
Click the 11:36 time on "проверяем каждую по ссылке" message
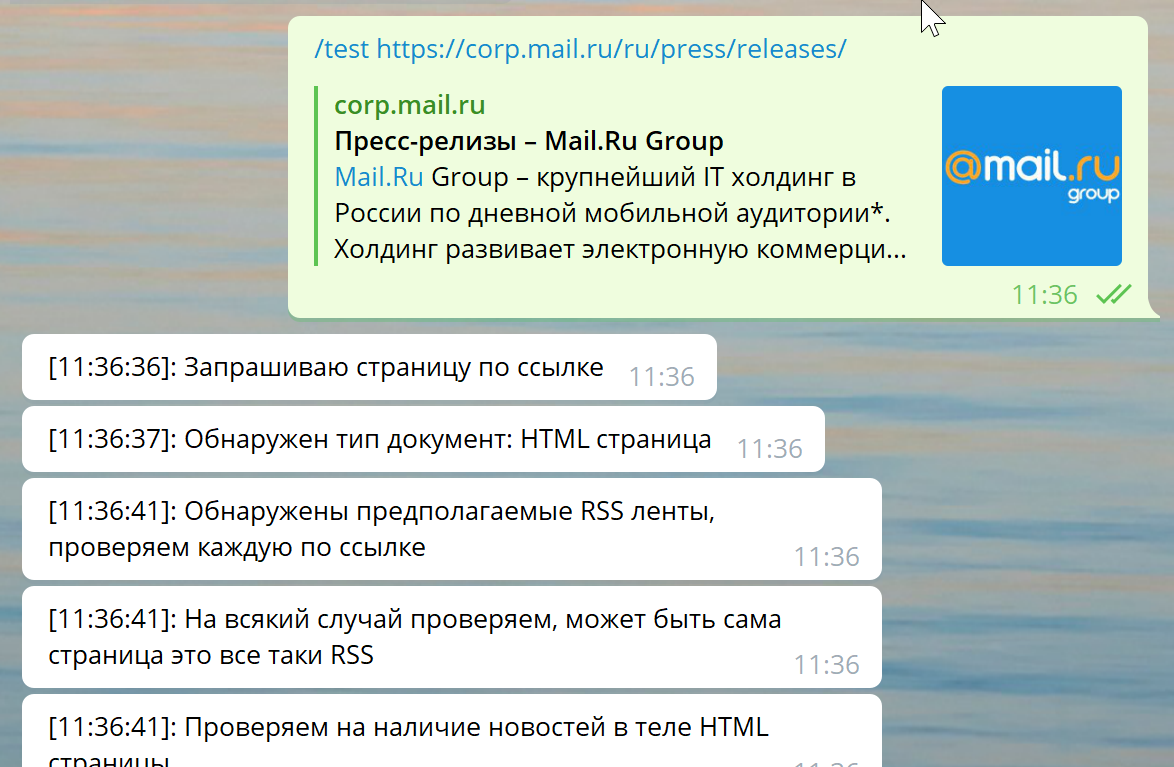click(x=827, y=557)
